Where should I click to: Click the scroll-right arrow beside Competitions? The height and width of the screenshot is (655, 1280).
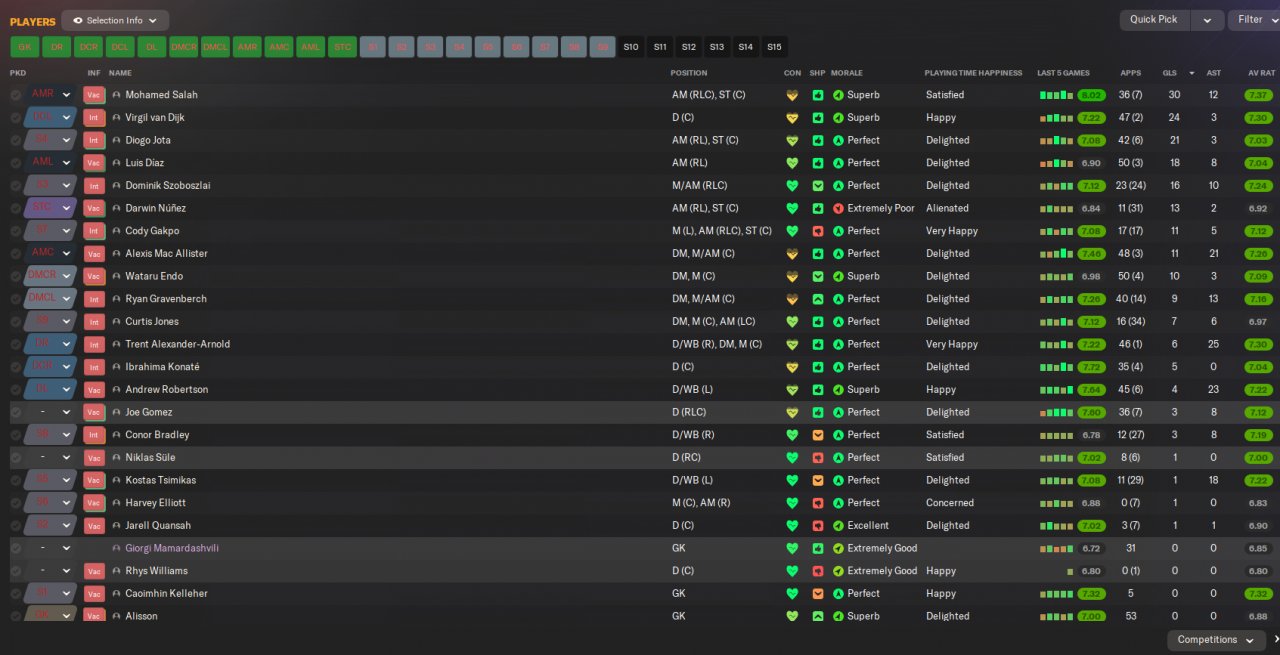[1275, 640]
